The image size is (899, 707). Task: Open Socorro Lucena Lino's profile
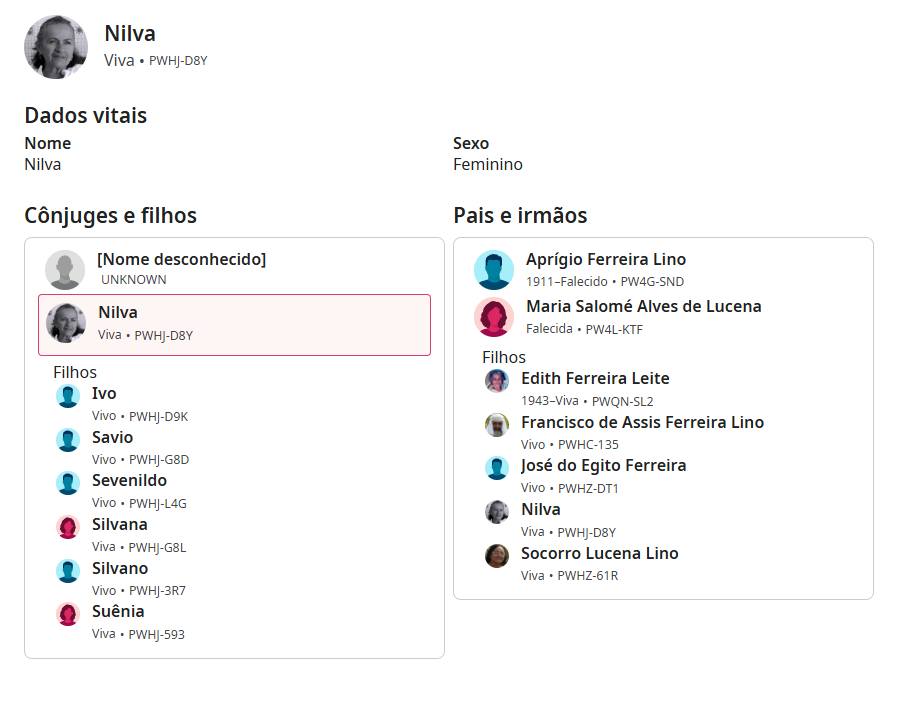tap(599, 553)
